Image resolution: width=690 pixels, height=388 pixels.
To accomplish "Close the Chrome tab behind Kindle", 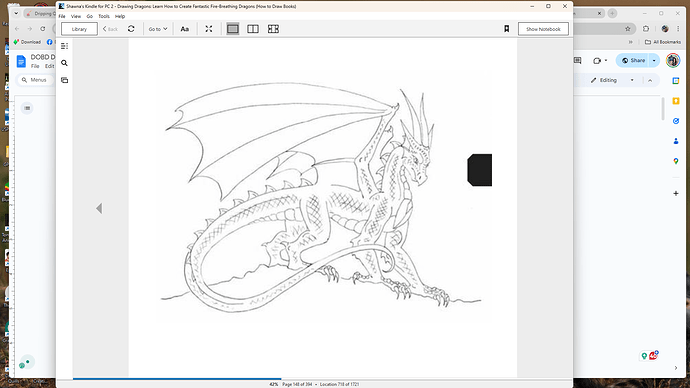I will pyautogui.click(x=599, y=14).
